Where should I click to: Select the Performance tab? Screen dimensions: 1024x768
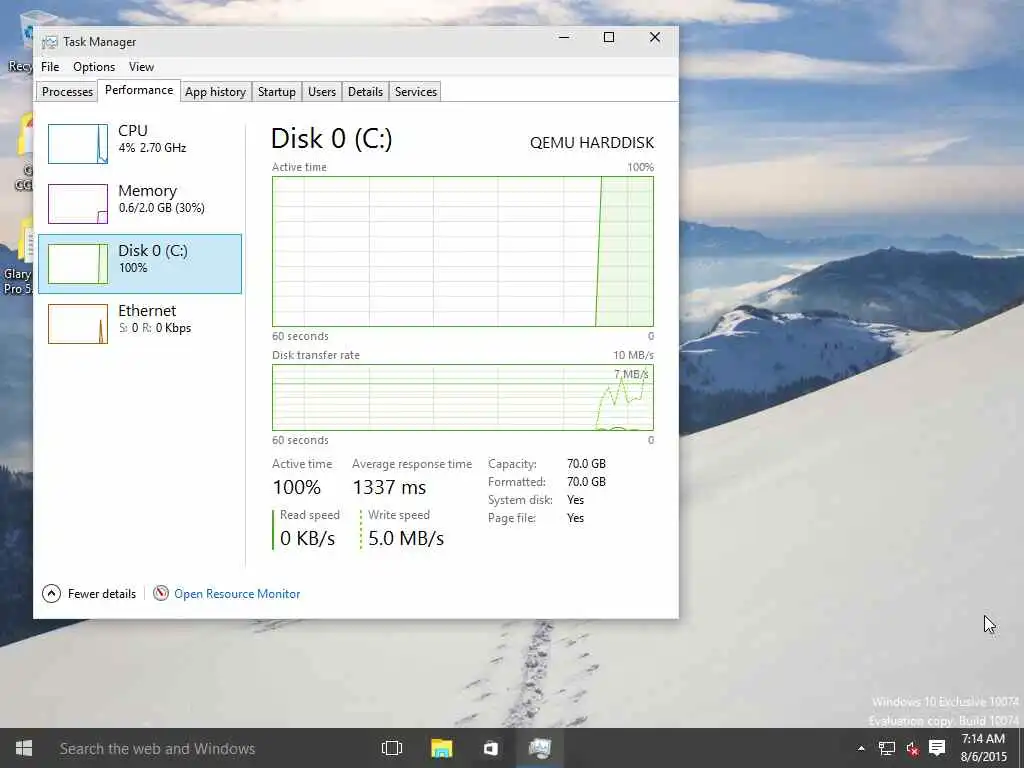tap(139, 90)
